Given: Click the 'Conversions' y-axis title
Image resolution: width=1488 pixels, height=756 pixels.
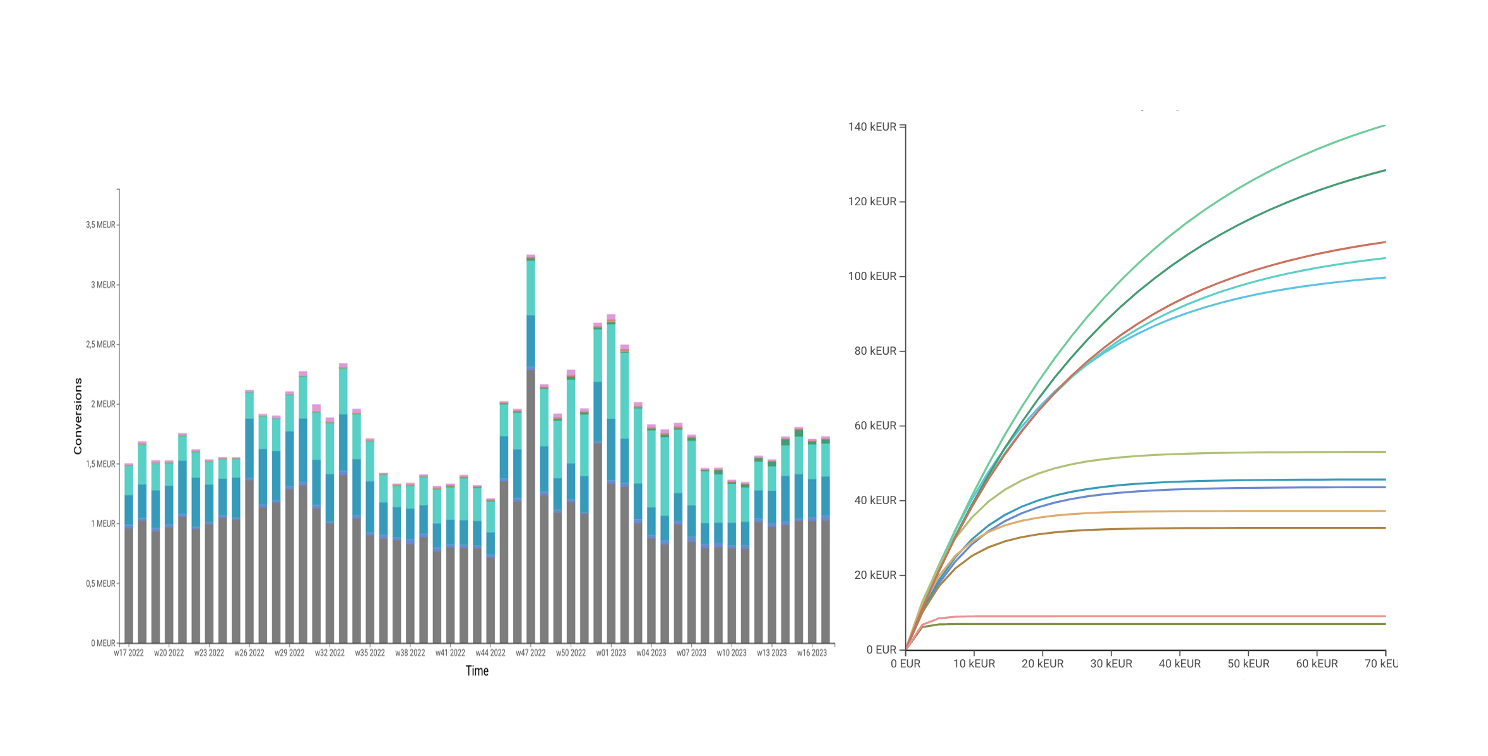Looking at the screenshot, I should 77,416.
